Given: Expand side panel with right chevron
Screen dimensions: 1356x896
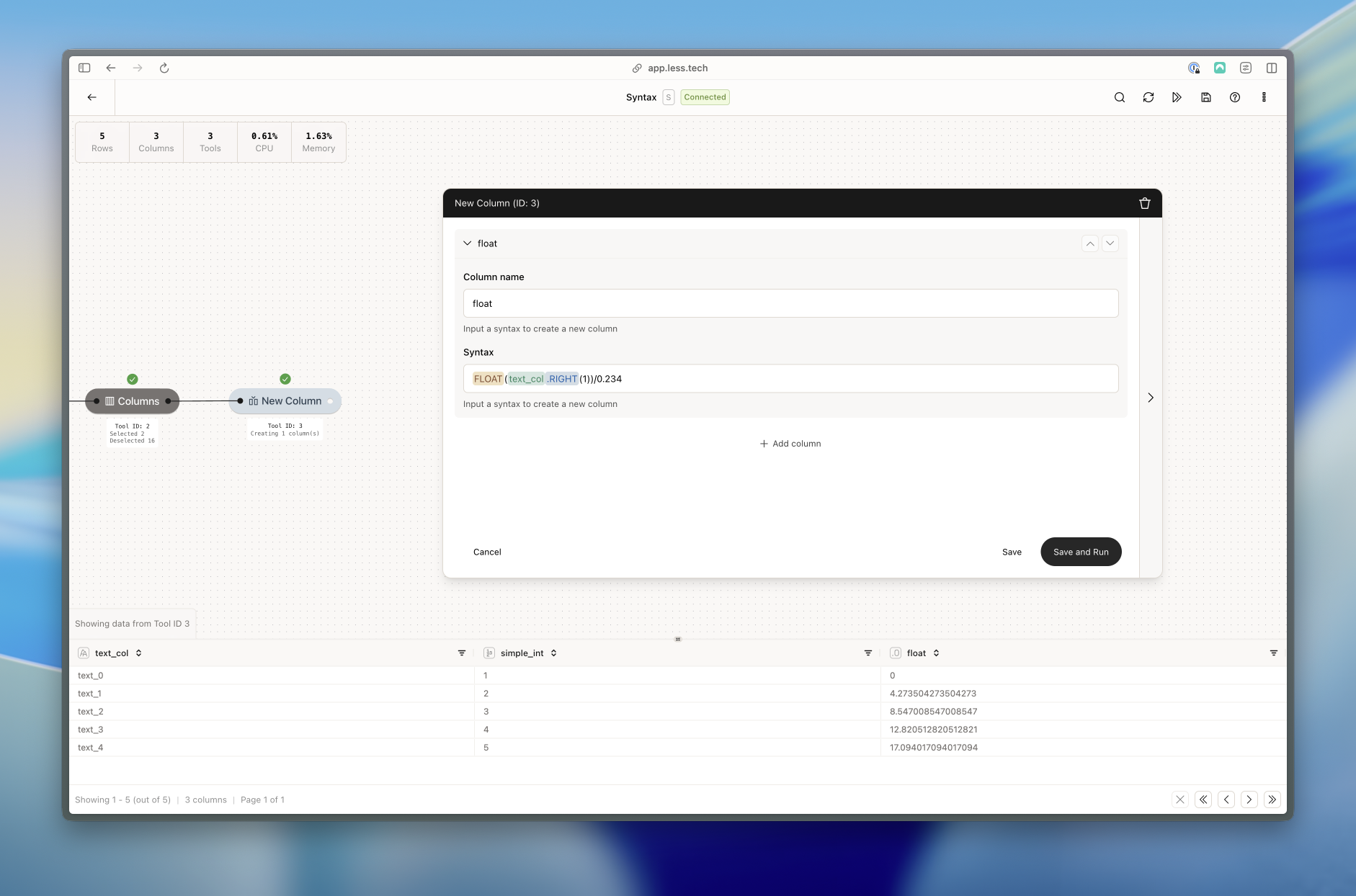Looking at the screenshot, I should (1151, 398).
